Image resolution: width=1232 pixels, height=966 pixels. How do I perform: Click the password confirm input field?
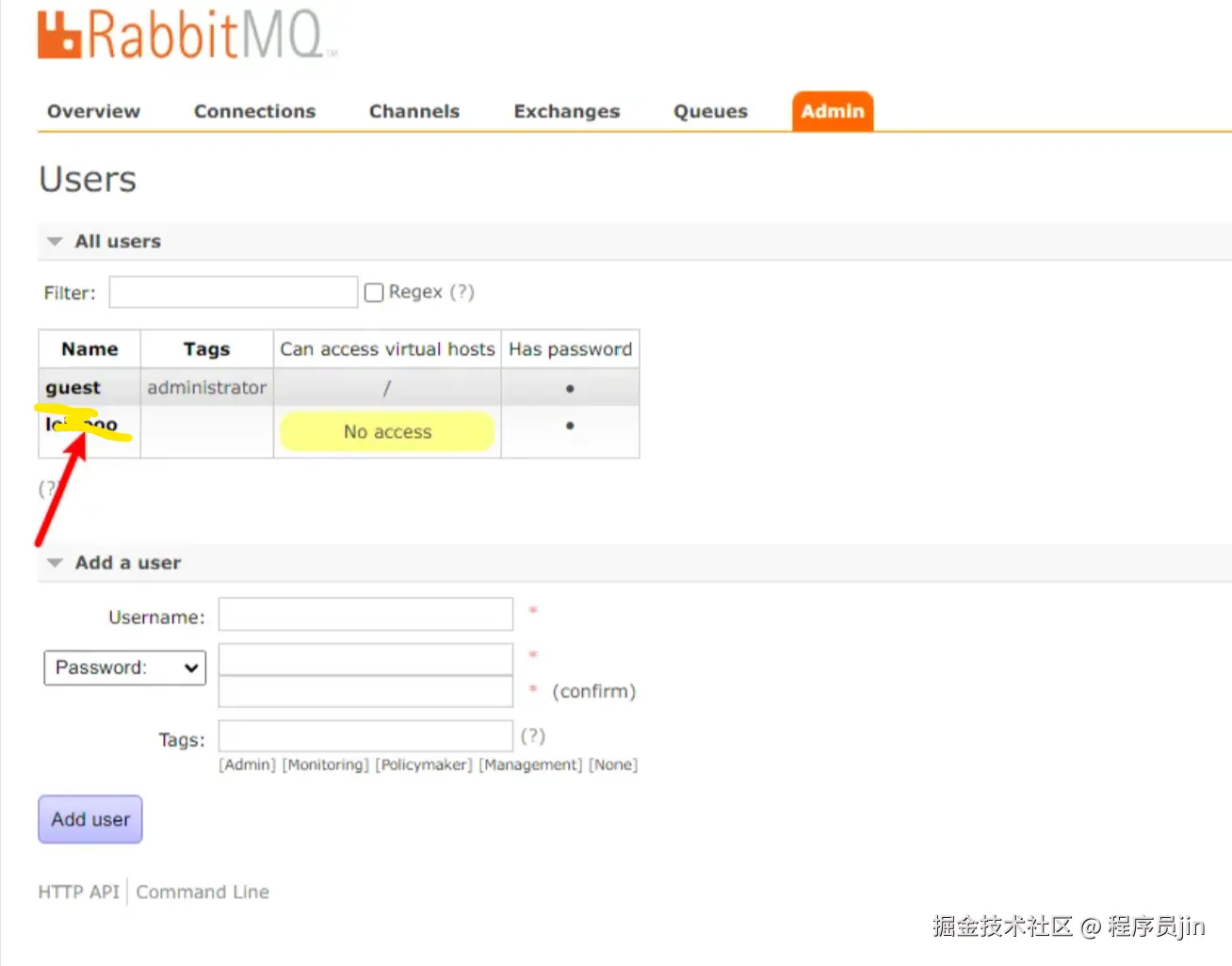pos(365,691)
